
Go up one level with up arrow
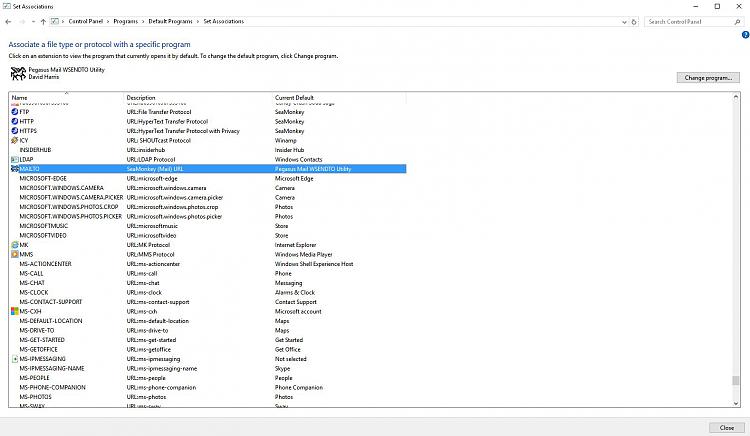coord(43,22)
